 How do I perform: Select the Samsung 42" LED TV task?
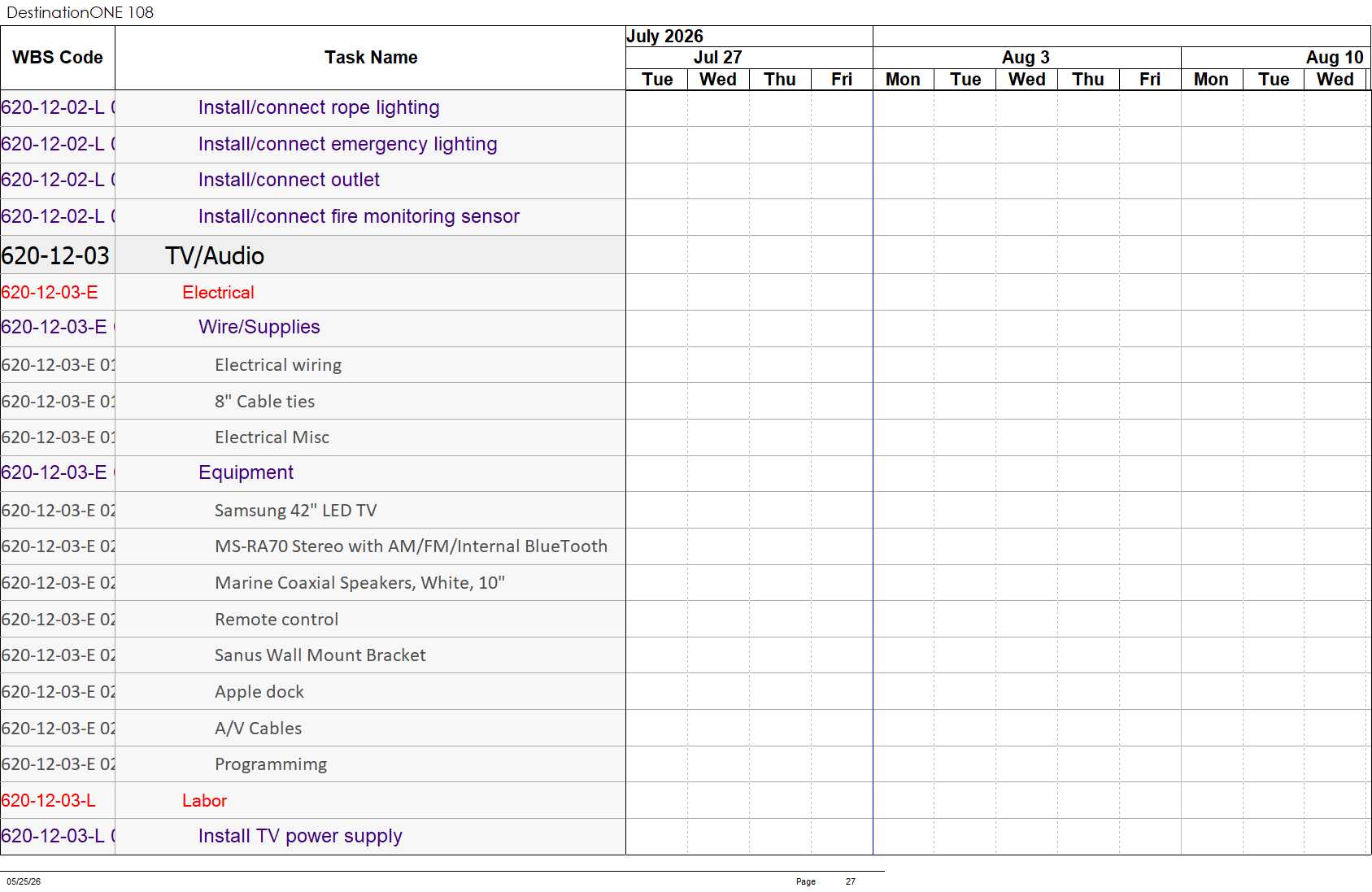tap(296, 511)
